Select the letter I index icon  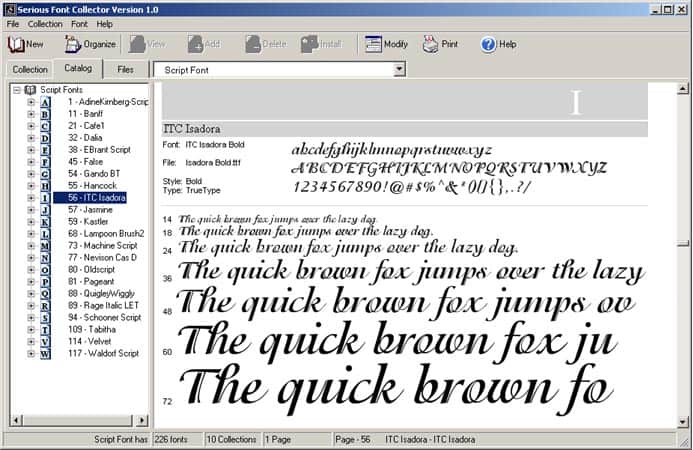45,198
